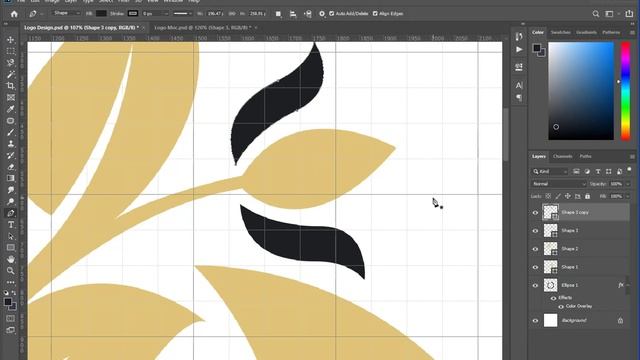The height and width of the screenshot is (360, 640).
Task: Hide the Shape 3 copy layer
Action: (535, 213)
